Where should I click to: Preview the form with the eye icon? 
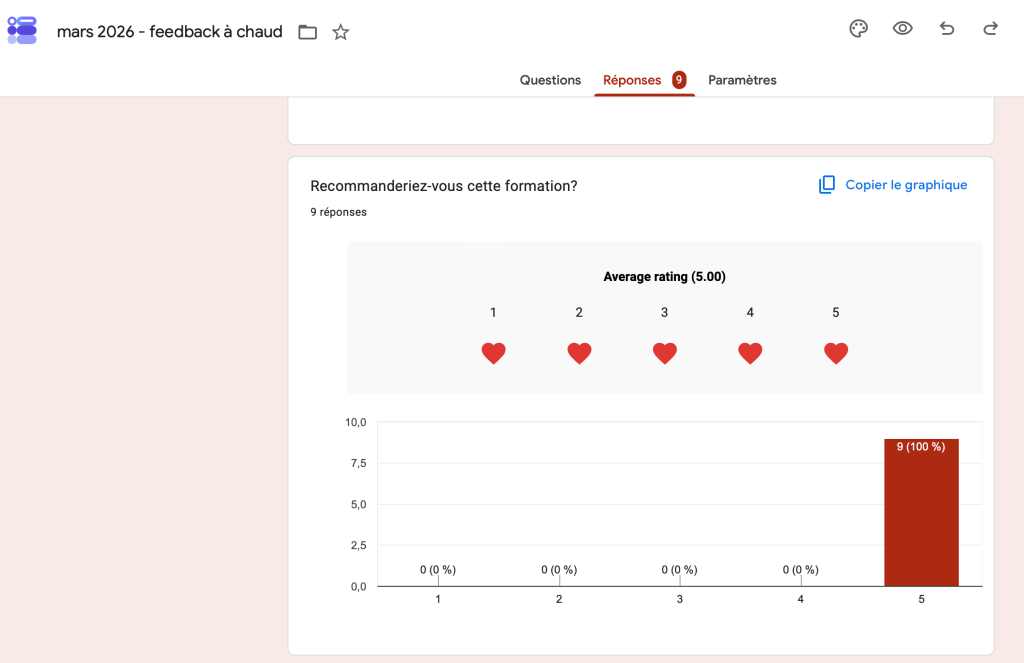coord(903,28)
